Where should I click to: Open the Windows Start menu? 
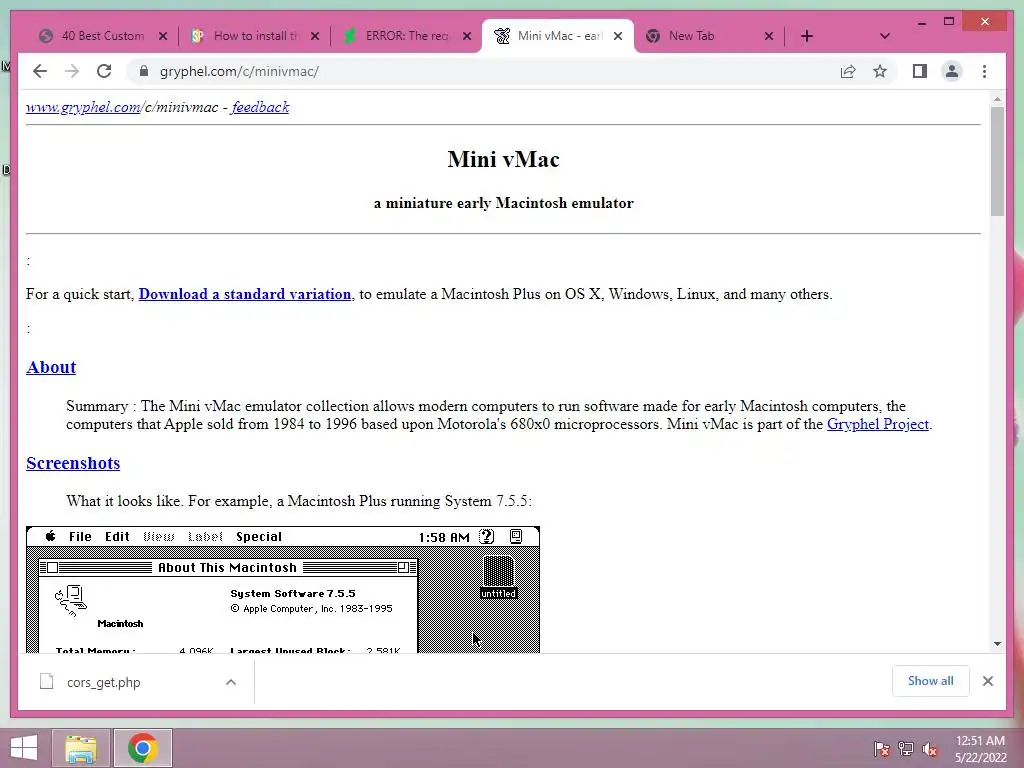[24, 748]
